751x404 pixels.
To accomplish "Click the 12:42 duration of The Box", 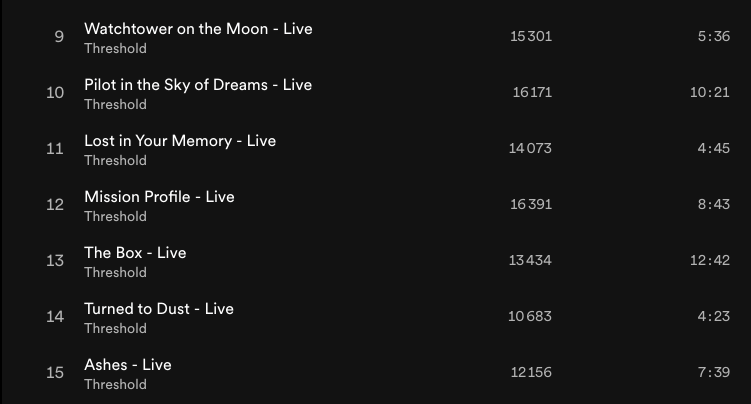I will click(x=711, y=261).
